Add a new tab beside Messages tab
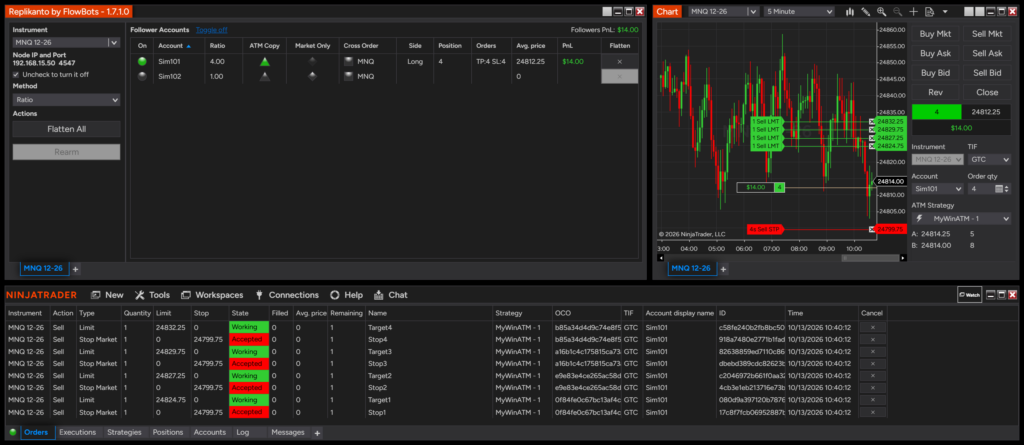This screenshot has height=445, width=1024. [317, 433]
